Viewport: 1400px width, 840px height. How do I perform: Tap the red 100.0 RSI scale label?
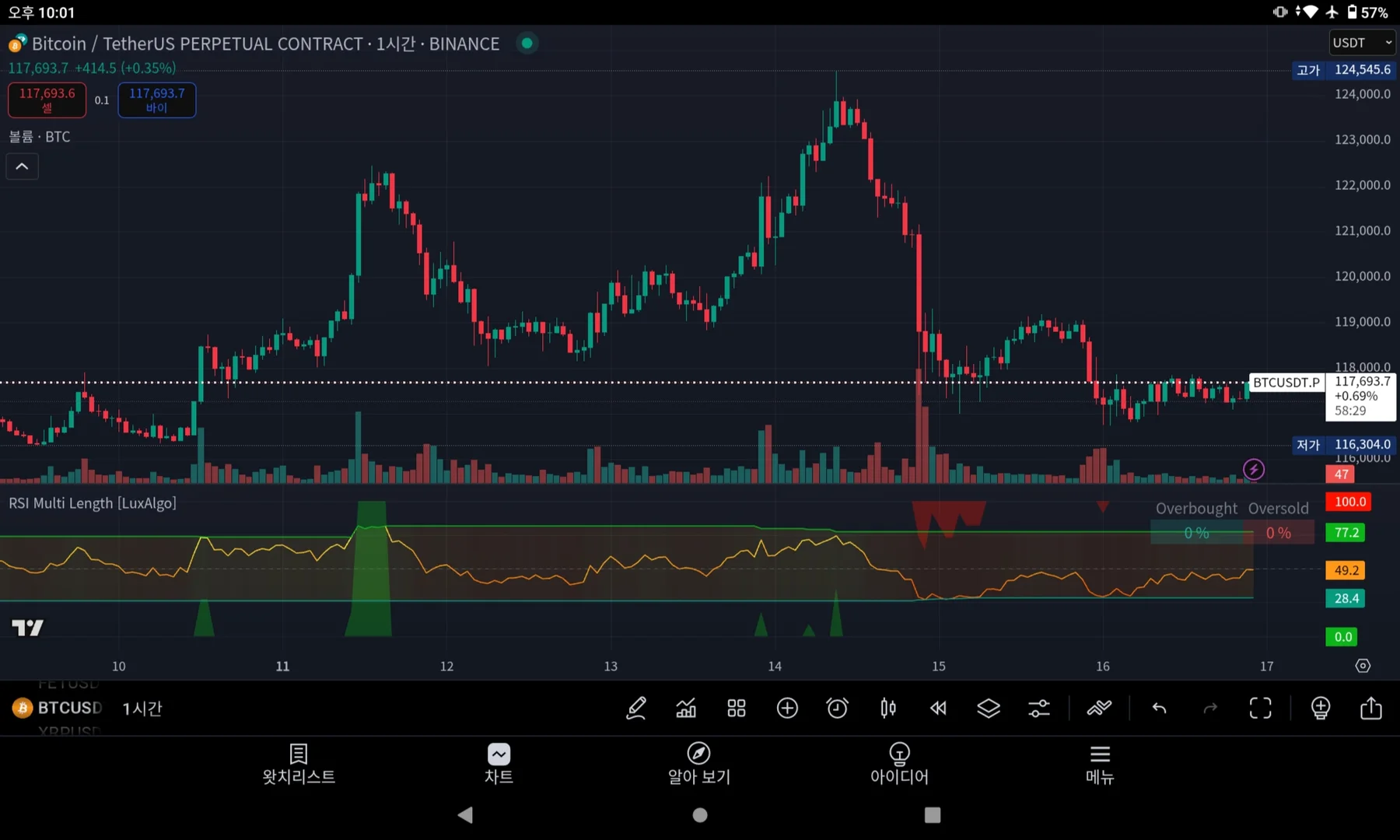1349,502
